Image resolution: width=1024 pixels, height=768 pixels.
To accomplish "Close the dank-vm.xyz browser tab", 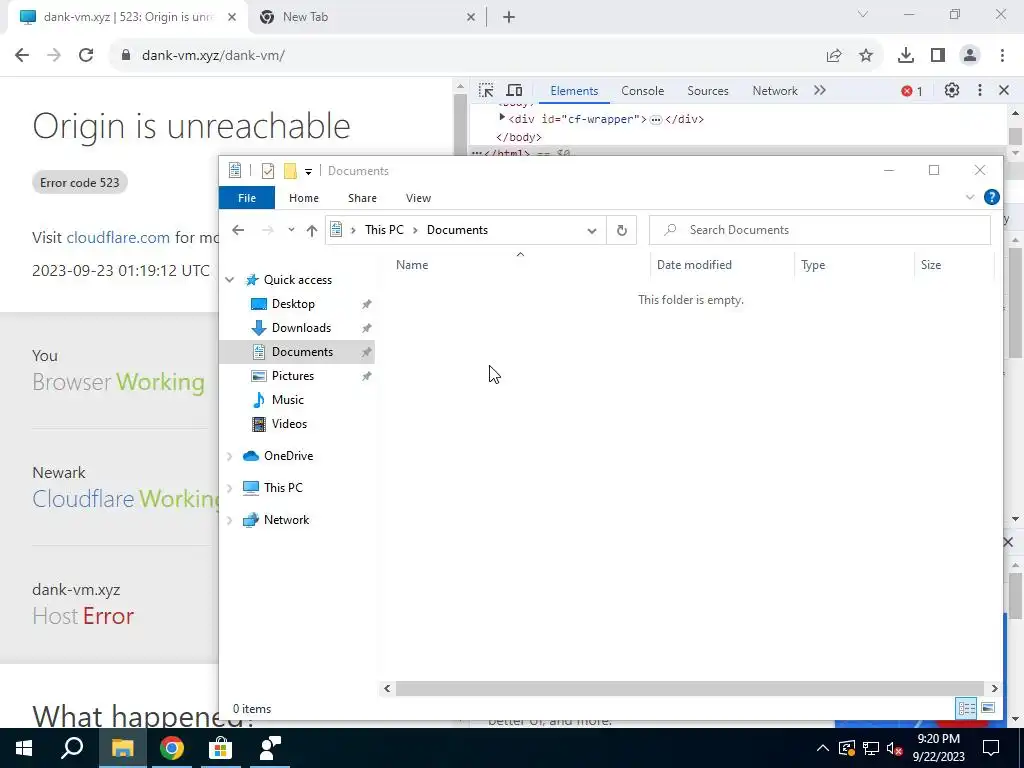I will point(232,17).
